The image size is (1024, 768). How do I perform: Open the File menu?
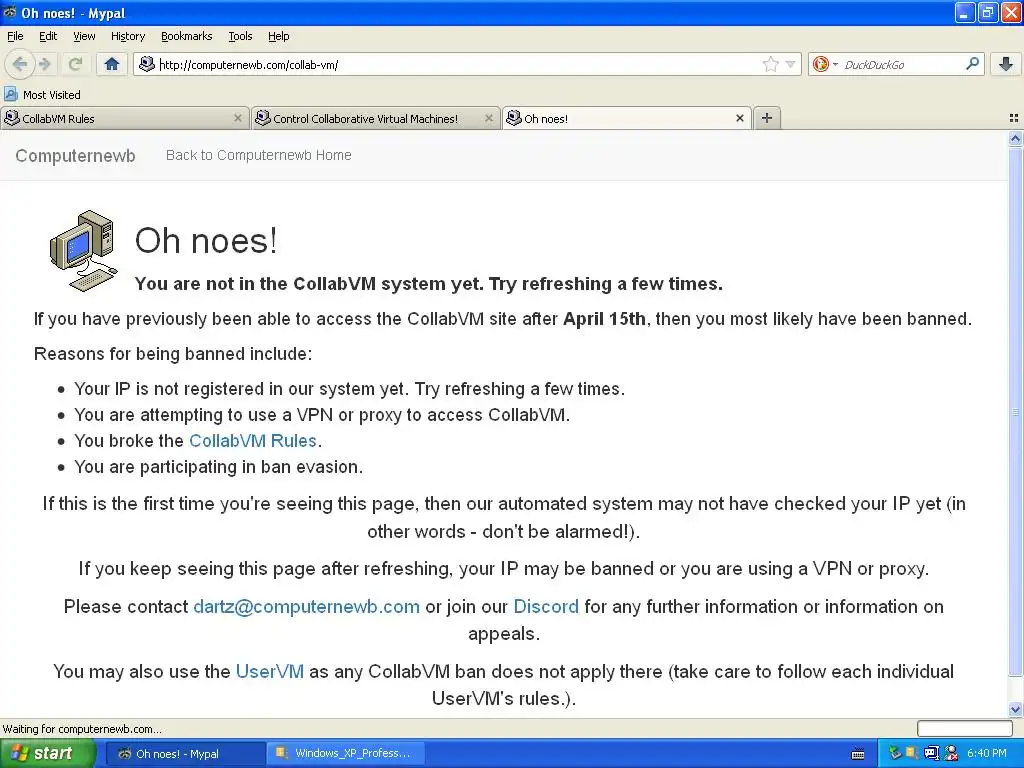click(x=15, y=36)
